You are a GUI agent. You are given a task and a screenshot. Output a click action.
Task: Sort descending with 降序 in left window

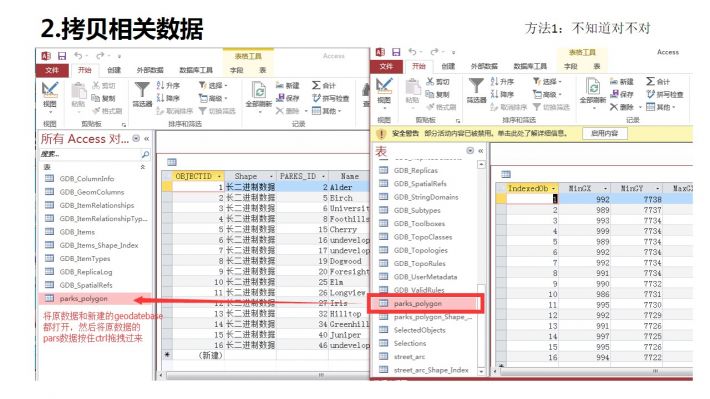click(168, 98)
